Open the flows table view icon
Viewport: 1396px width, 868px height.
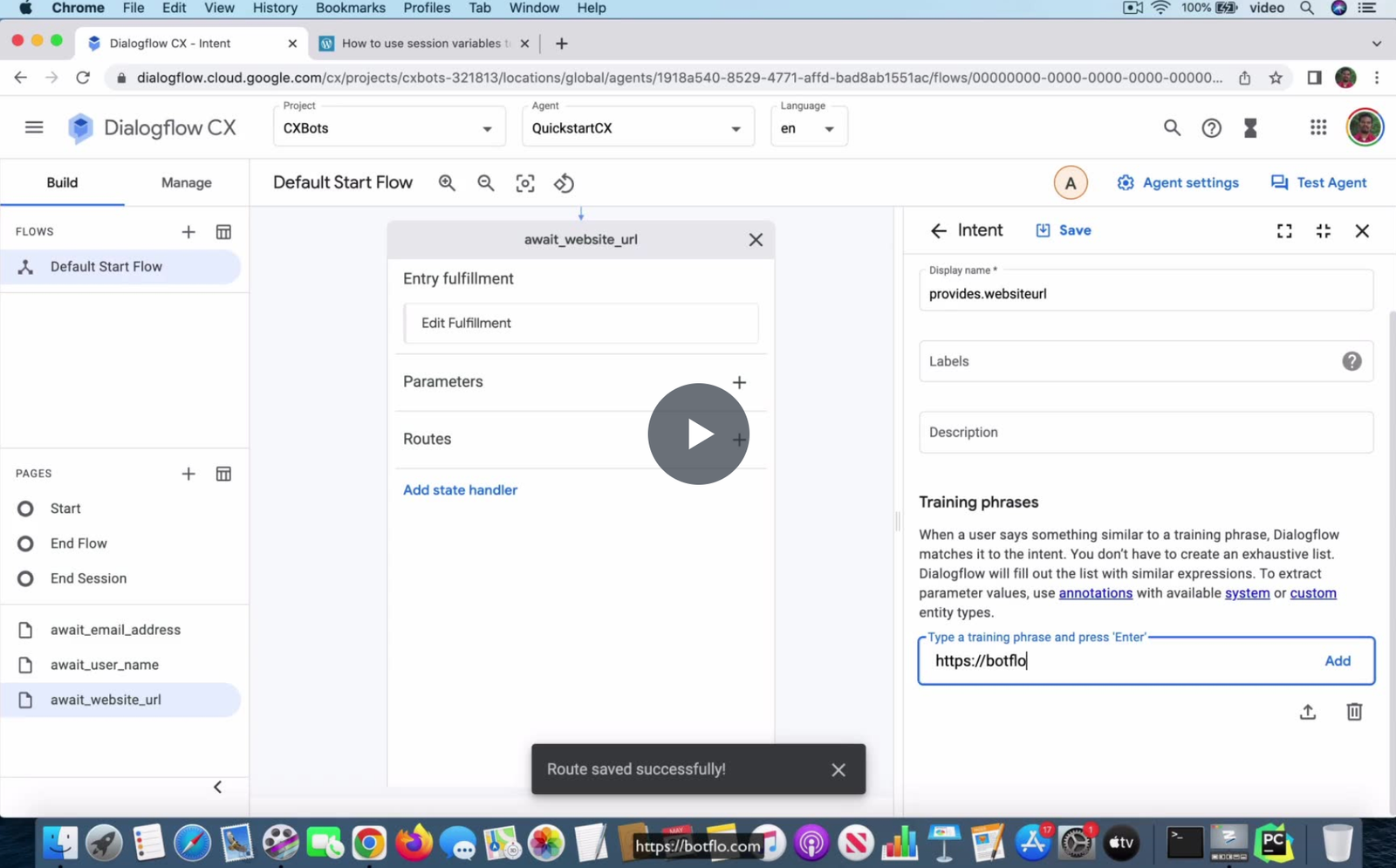point(223,232)
